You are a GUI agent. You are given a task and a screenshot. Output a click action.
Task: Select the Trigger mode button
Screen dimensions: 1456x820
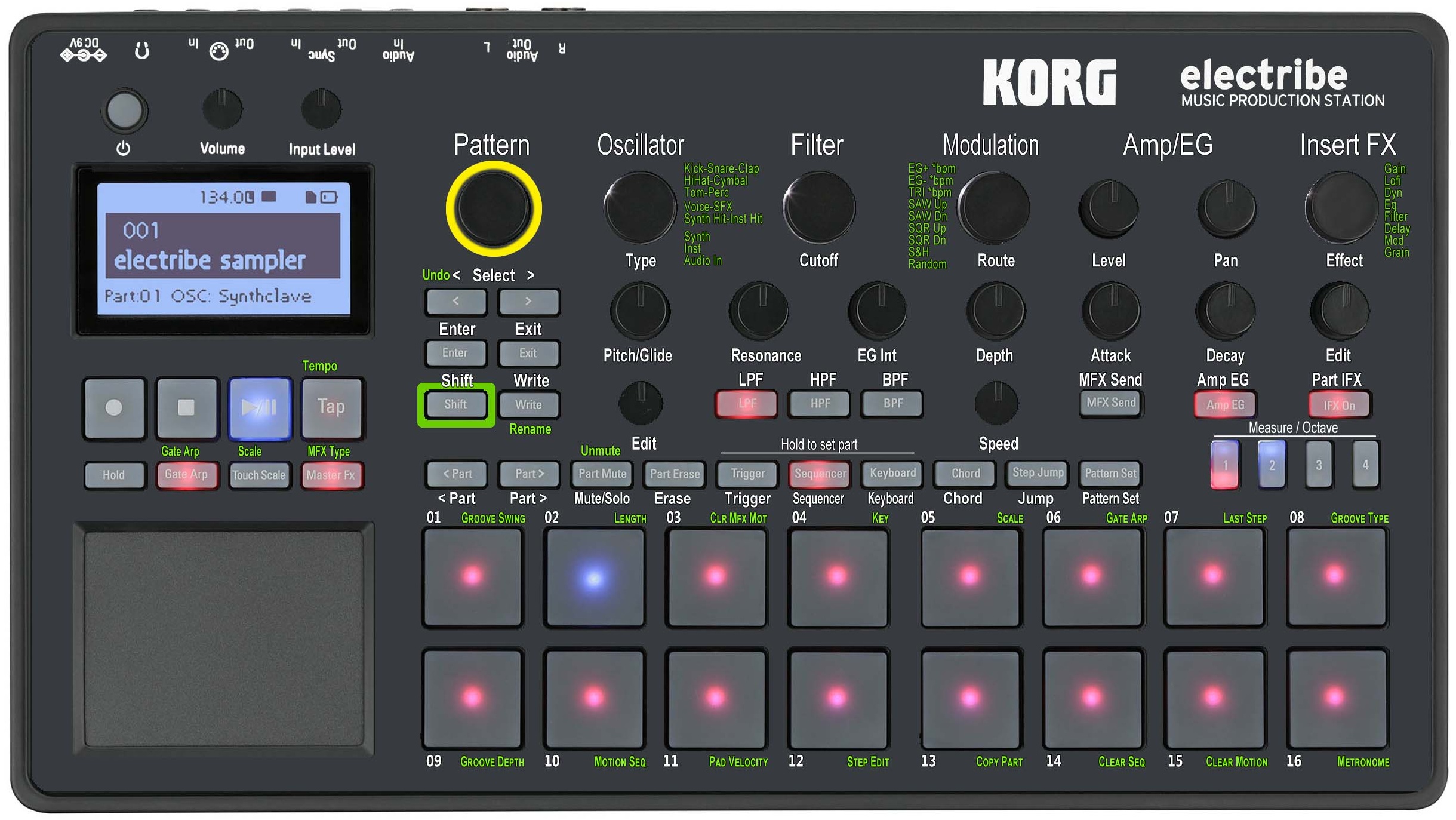[747, 474]
